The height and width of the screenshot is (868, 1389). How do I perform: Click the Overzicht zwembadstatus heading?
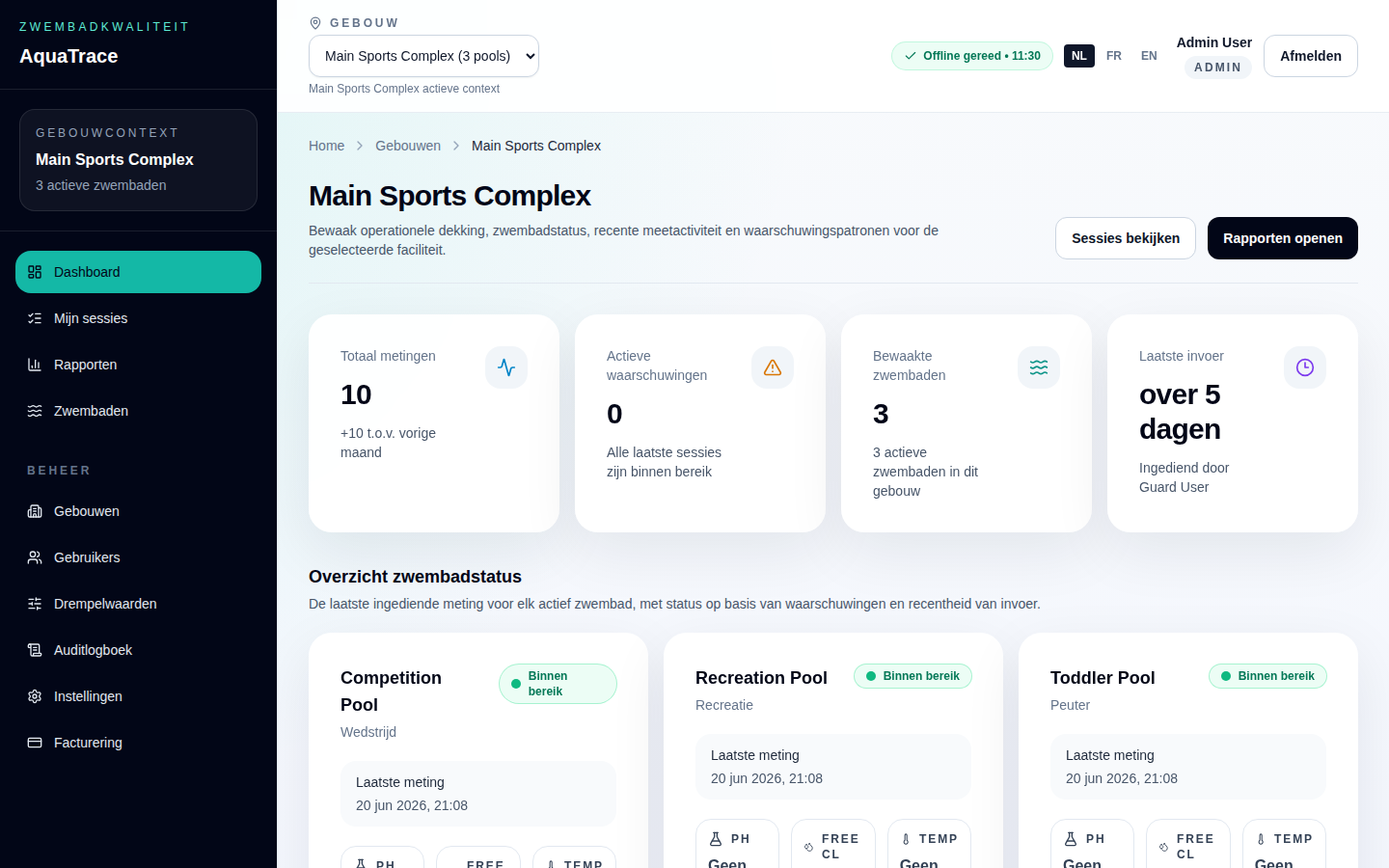tap(415, 577)
